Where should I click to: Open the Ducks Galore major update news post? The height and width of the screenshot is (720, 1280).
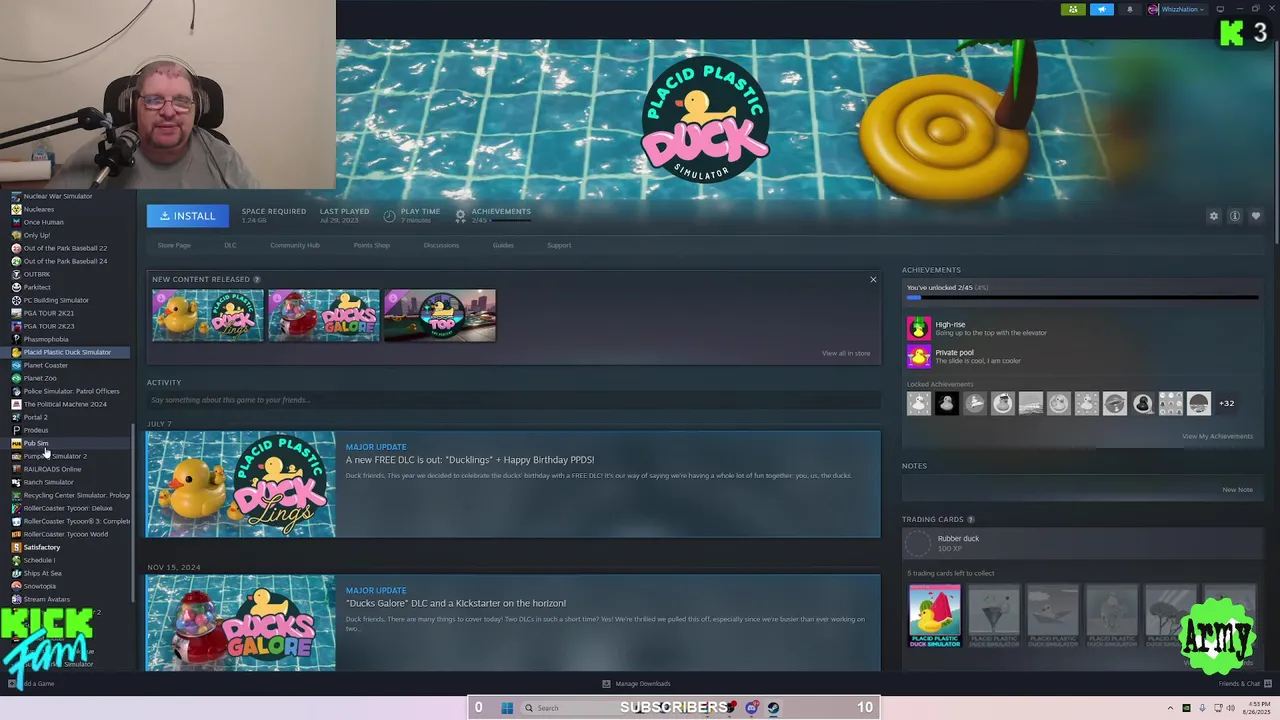pos(513,623)
